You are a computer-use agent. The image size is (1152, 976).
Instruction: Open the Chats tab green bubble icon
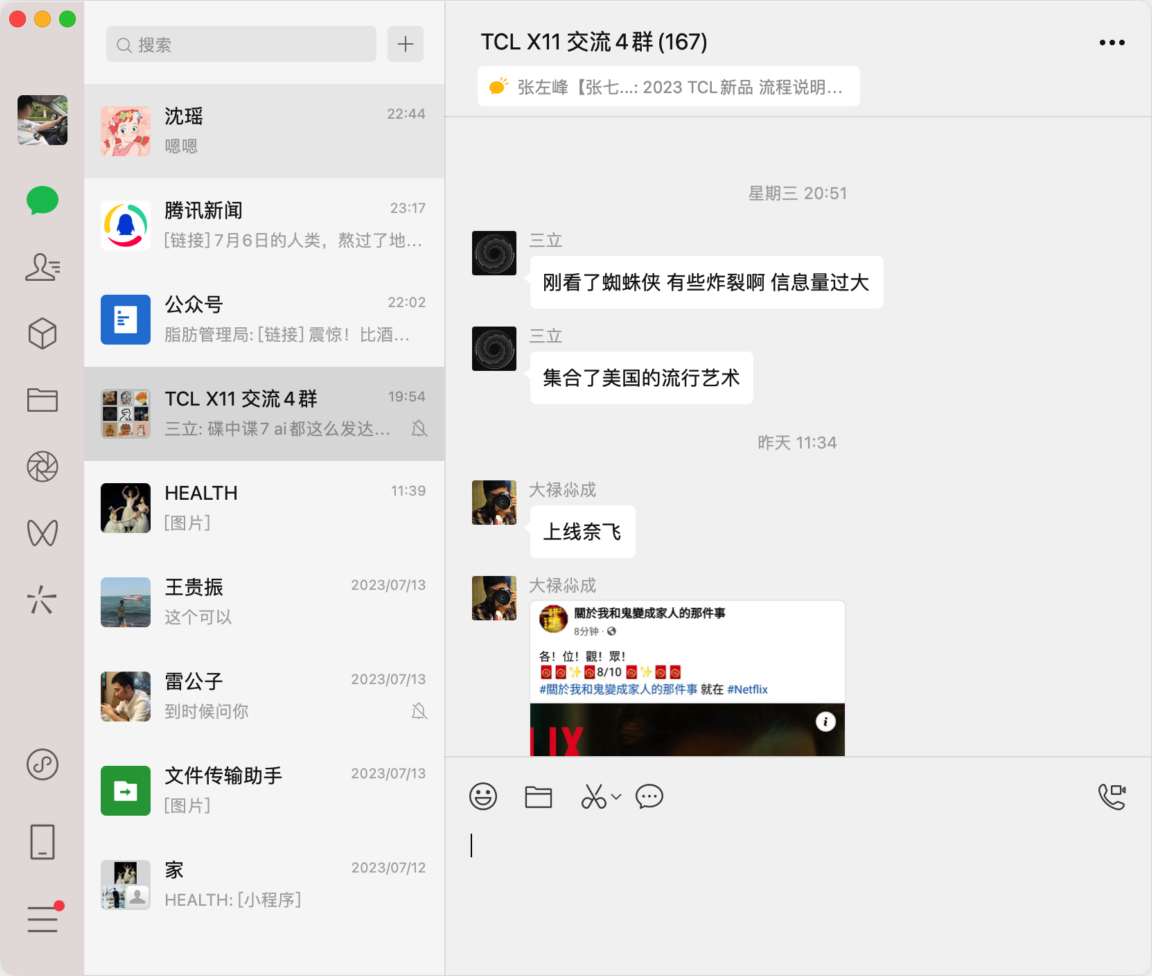click(43, 200)
